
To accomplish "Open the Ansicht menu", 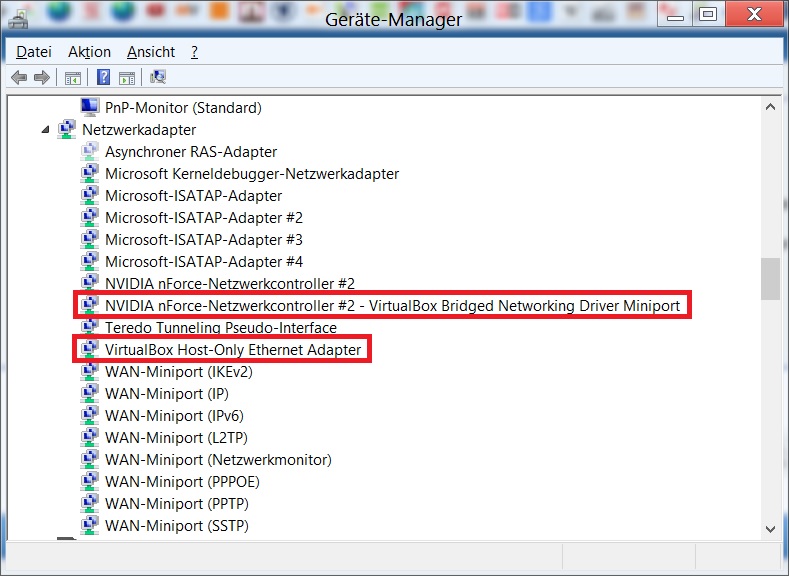I will click(151, 52).
